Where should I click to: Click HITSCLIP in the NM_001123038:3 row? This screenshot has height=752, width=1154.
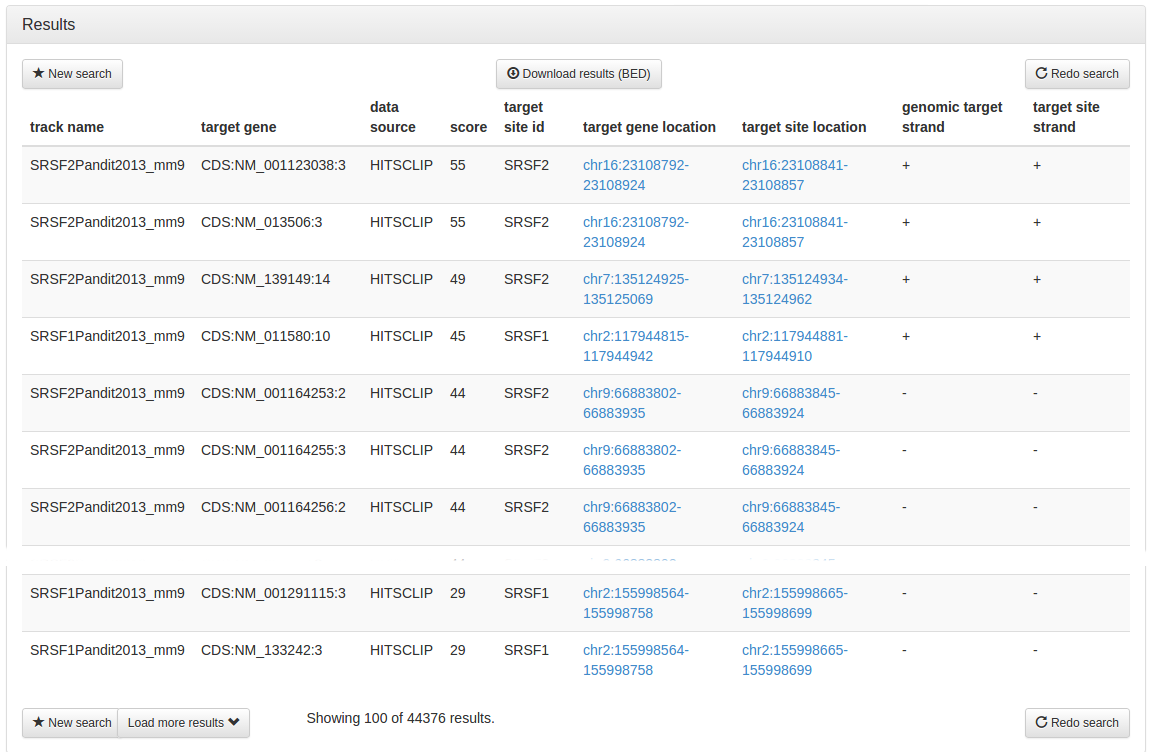(401, 165)
